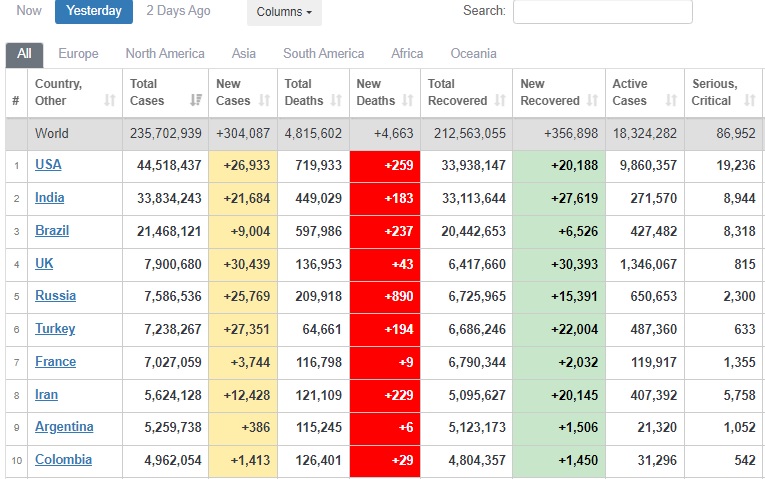The image size is (765, 479).
Task: Click Iran new deaths +229 cell
Action: 385,396
